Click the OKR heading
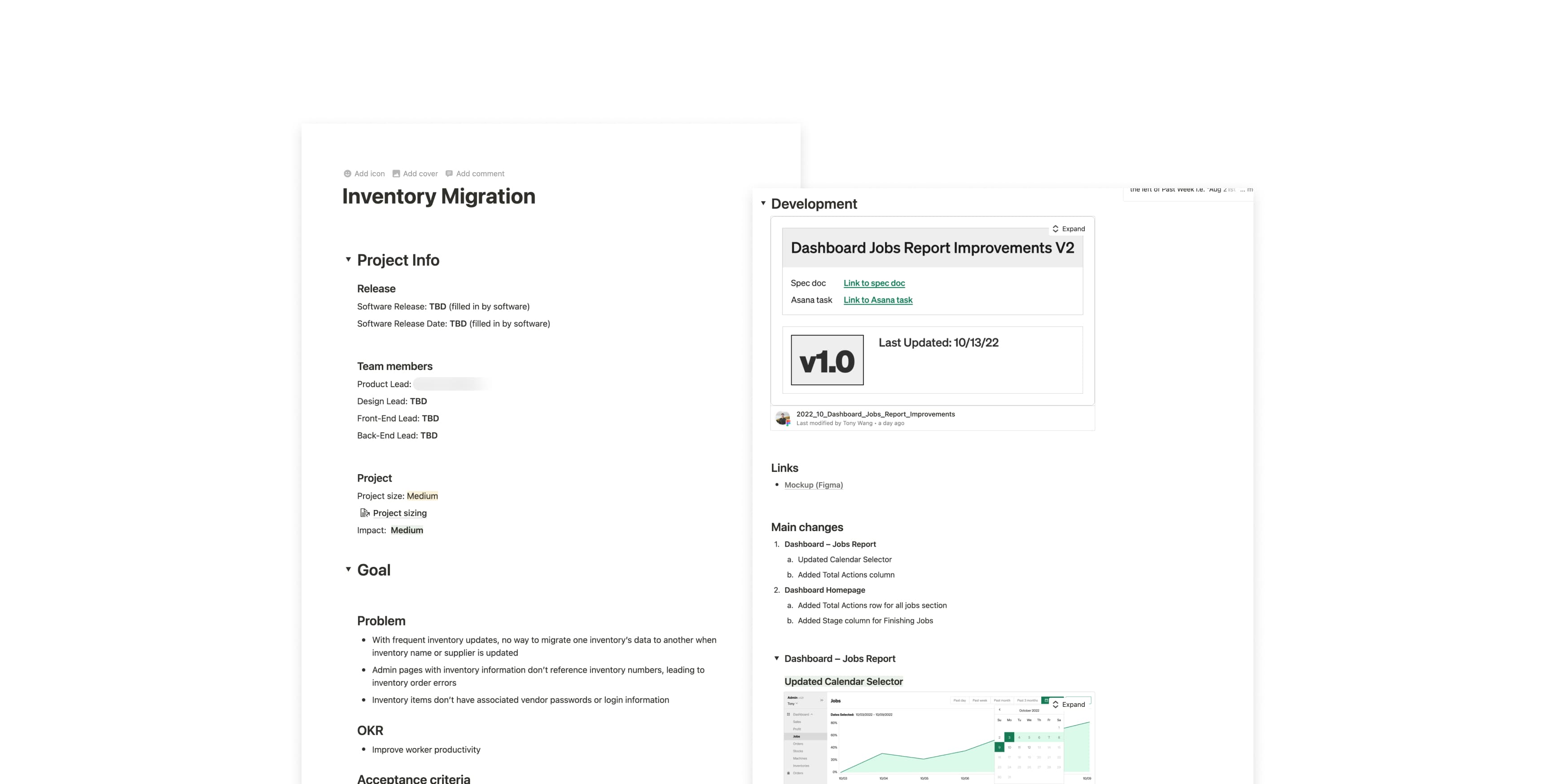The height and width of the screenshot is (784, 1555). pos(370,731)
